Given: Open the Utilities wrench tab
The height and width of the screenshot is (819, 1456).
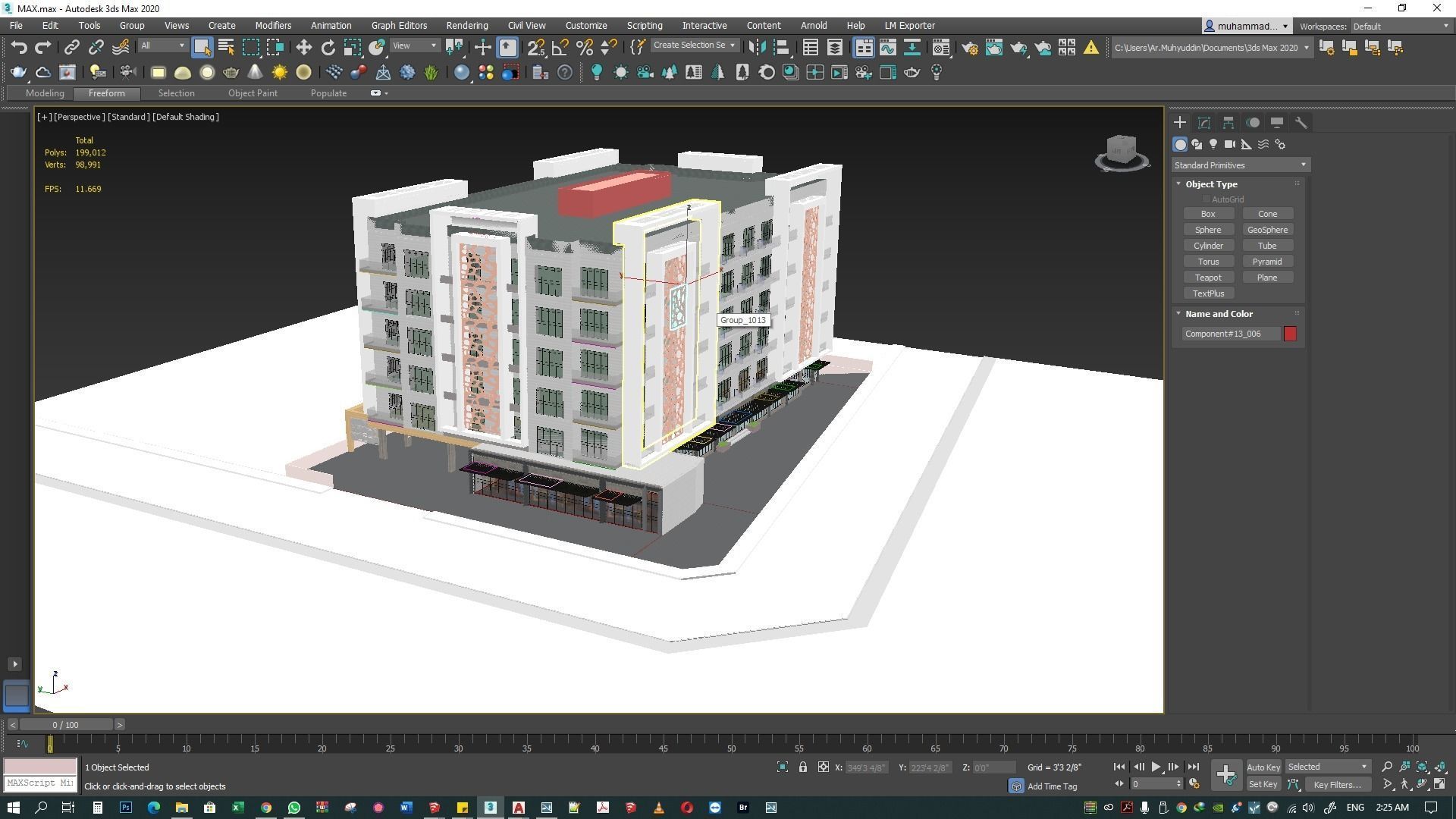Looking at the screenshot, I should [1301, 122].
